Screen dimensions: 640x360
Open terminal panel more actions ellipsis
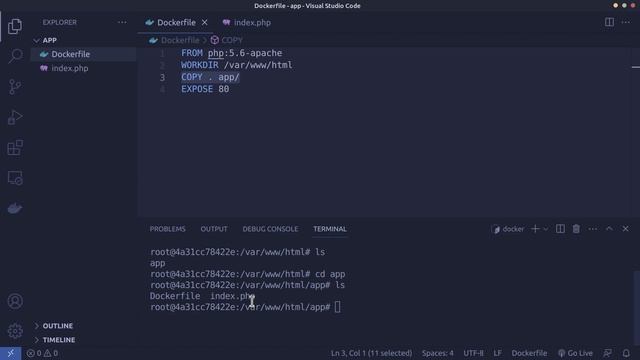pos(593,229)
